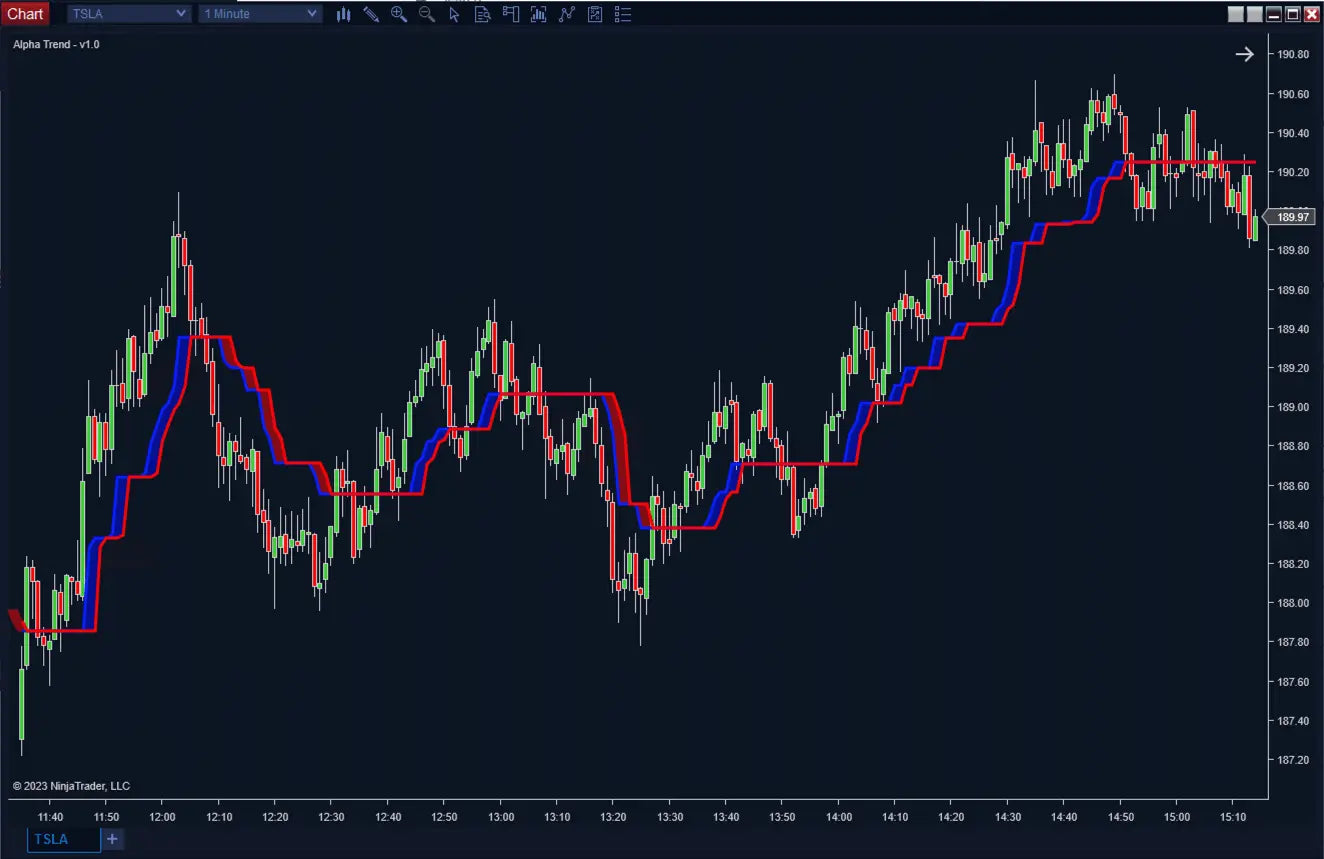Zoom in on the chart

[x=399, y=13]
